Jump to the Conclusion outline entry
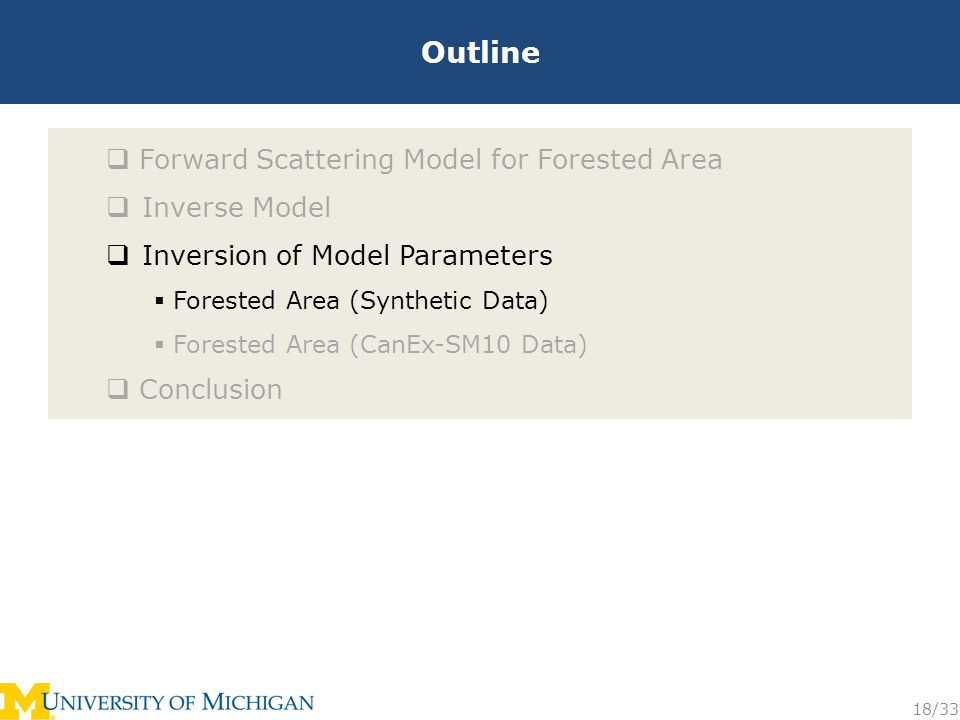The height and width of the screenshot is (720, 960). [211, 389]
